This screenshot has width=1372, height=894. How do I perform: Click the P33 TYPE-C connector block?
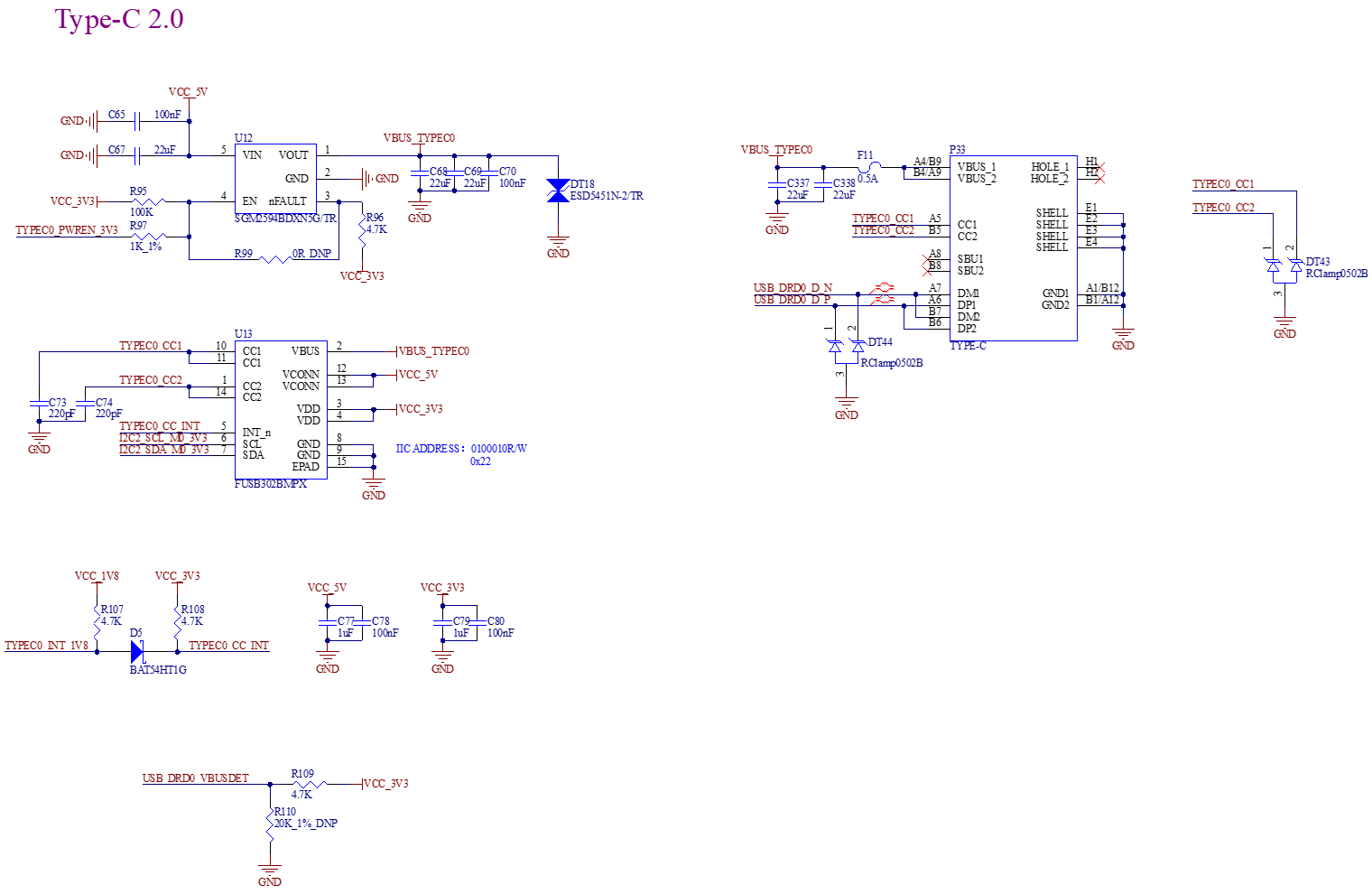click(1013, 247)
